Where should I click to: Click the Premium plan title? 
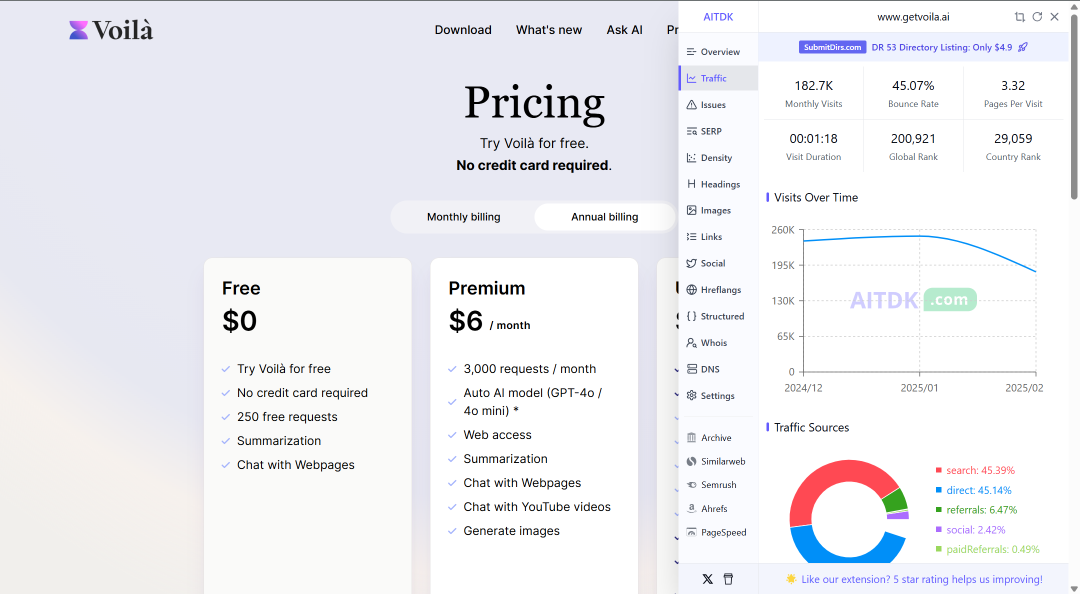pyautogui.click(x=487, y=288)
